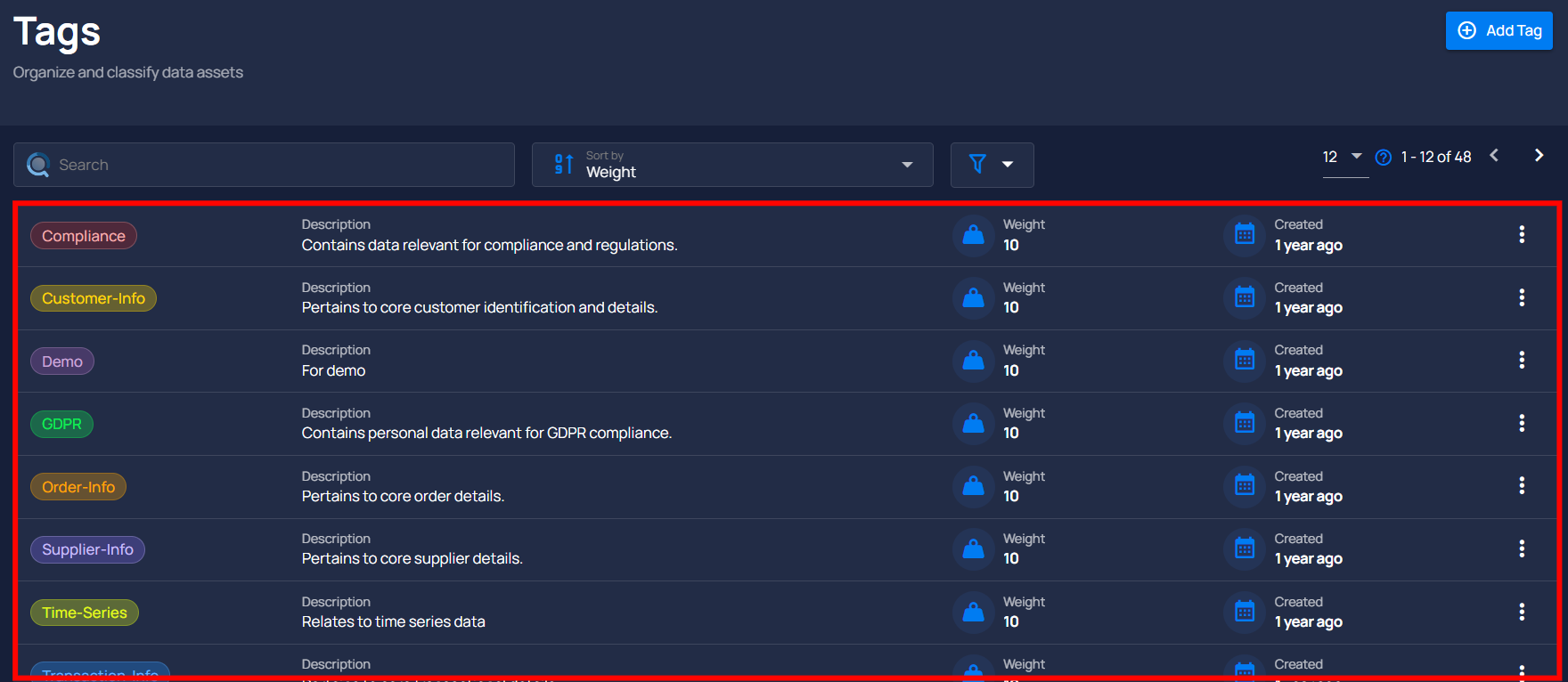This screenshot has height=682, width=1568.
Task: Click the sort order icon
Action: point(564,164)
